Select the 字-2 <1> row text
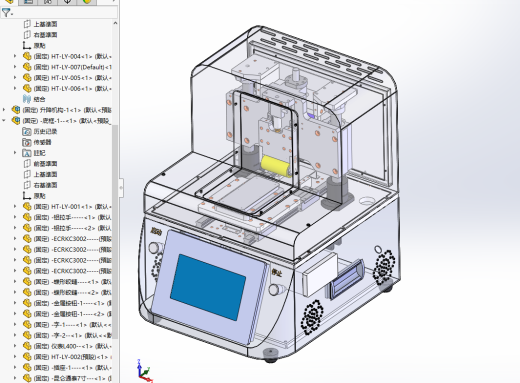The image size is (520, 383). [73, 335]
